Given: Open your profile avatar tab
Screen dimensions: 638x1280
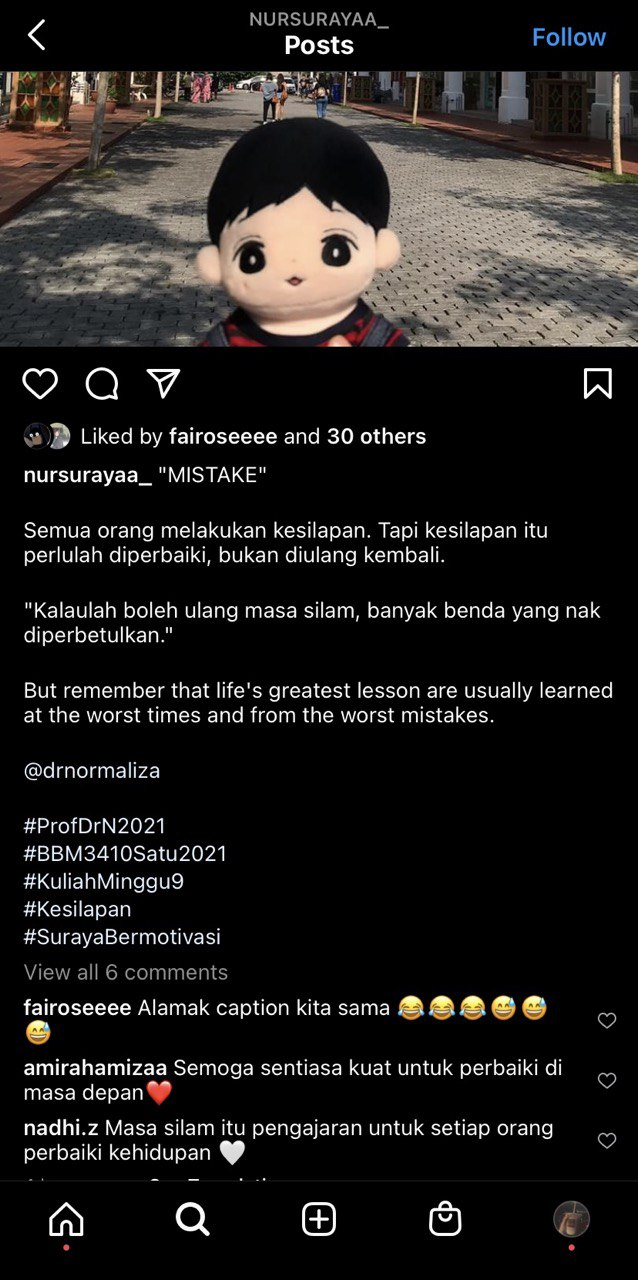Looking at the screenshot, I should click(x=571, y=1219).
